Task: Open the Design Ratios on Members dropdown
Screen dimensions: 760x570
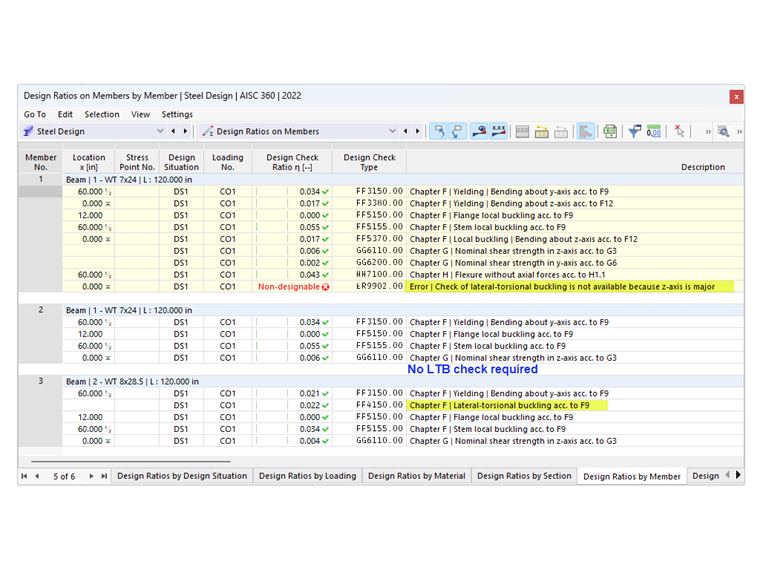Action: click(392, 131)
